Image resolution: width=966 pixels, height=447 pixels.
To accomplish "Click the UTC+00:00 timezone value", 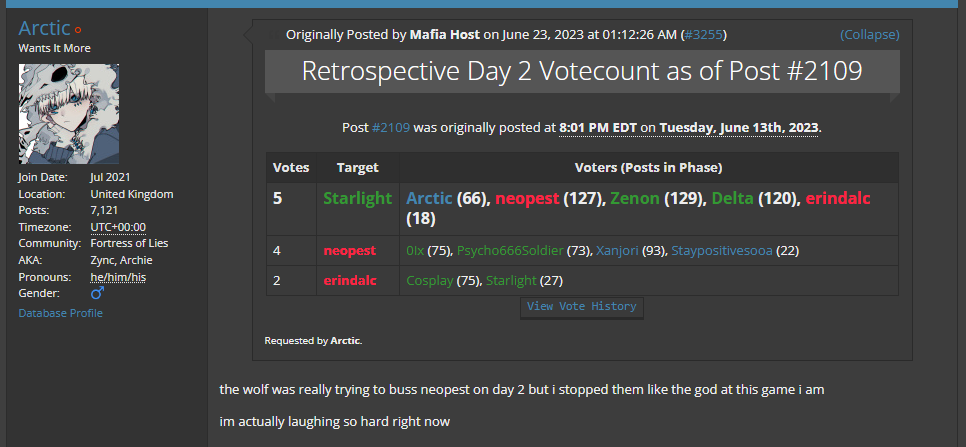I will click(118, 227).
